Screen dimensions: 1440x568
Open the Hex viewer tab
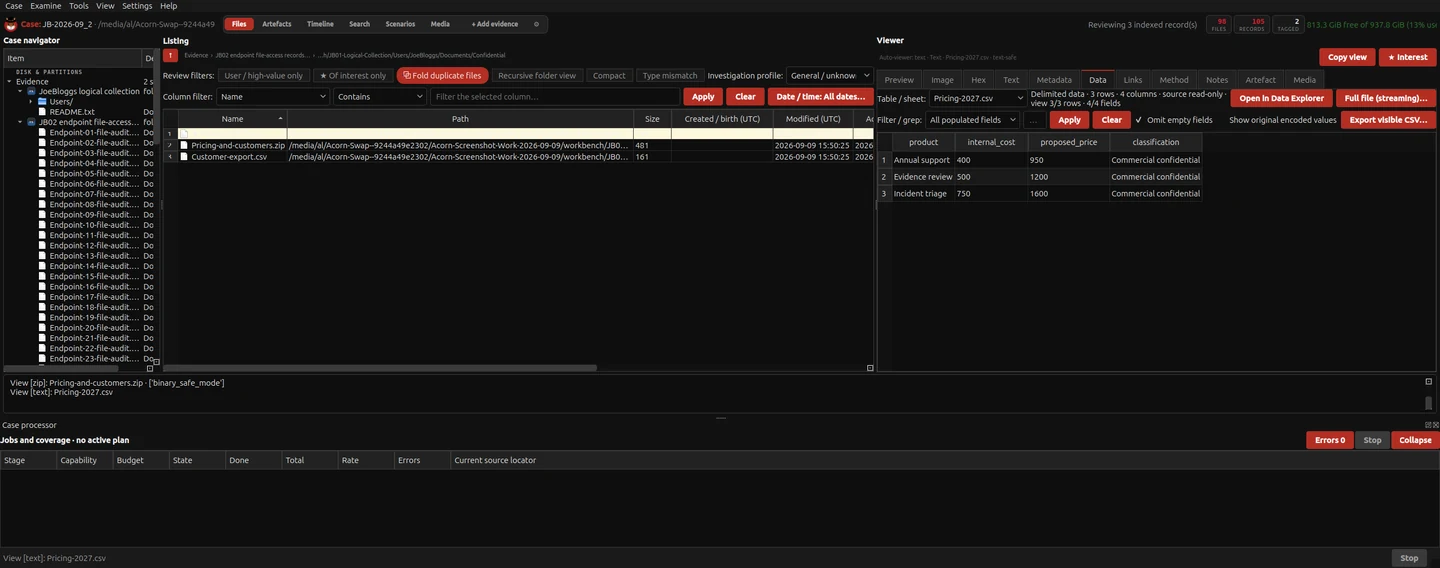click(x=978, y=80)
